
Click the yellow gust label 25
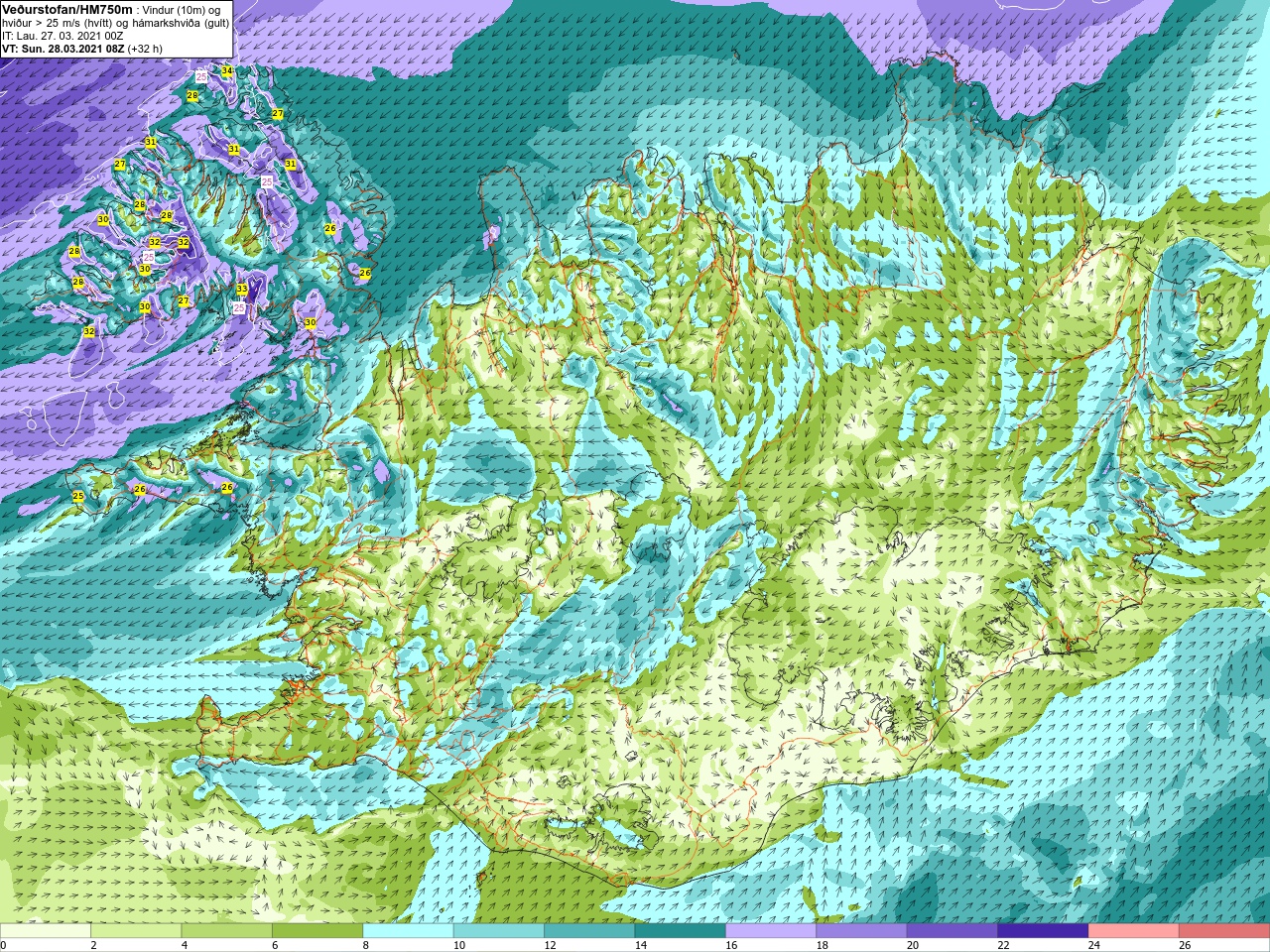(78, 496)
